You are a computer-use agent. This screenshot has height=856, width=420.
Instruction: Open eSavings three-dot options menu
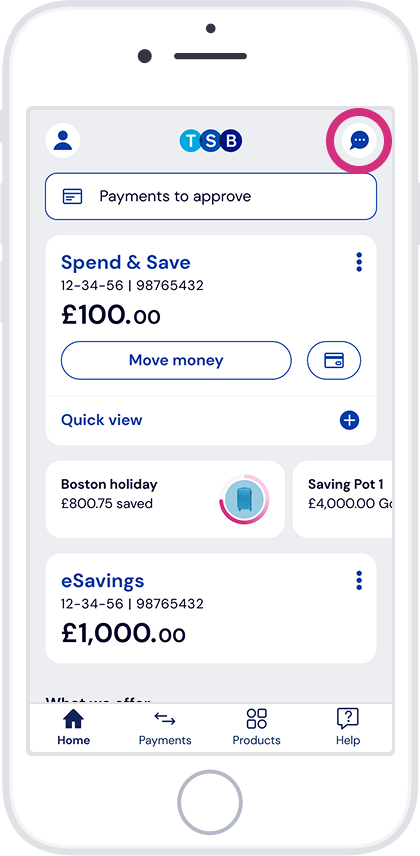[359, 580]
